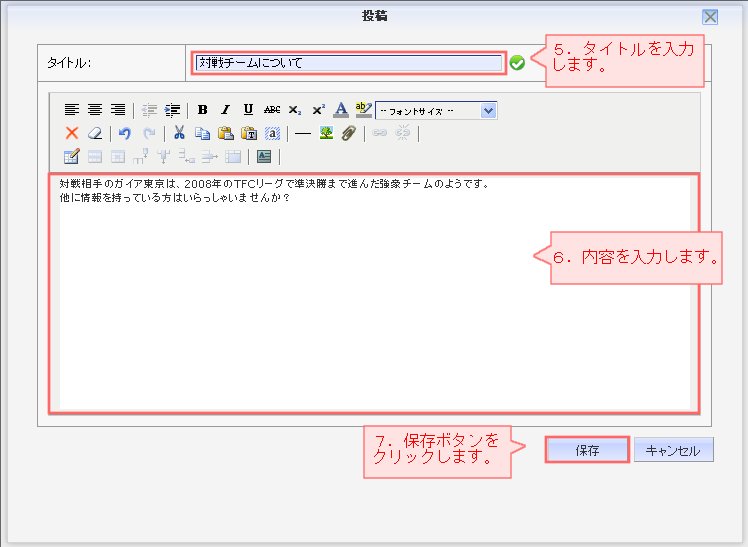Paste from the clipboard icon
Screen dimensions: 748x547
coord(226,133)
